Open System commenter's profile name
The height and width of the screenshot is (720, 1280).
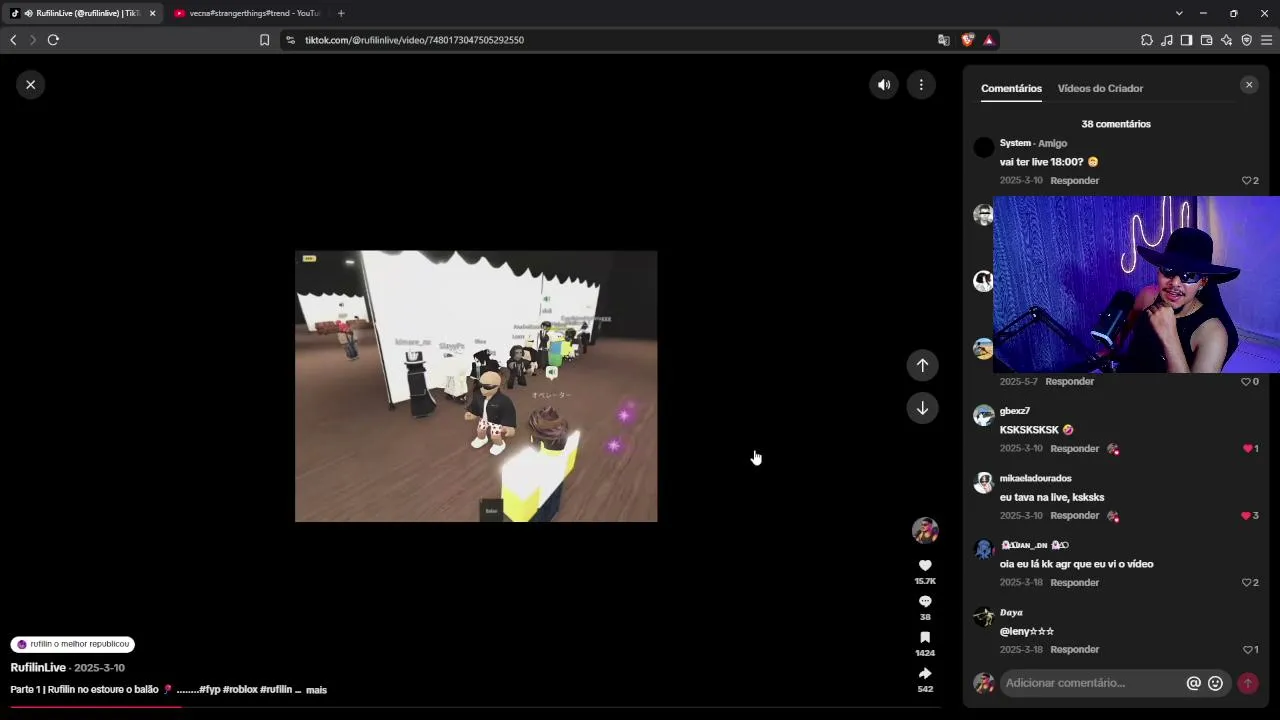click(1015, 143)
